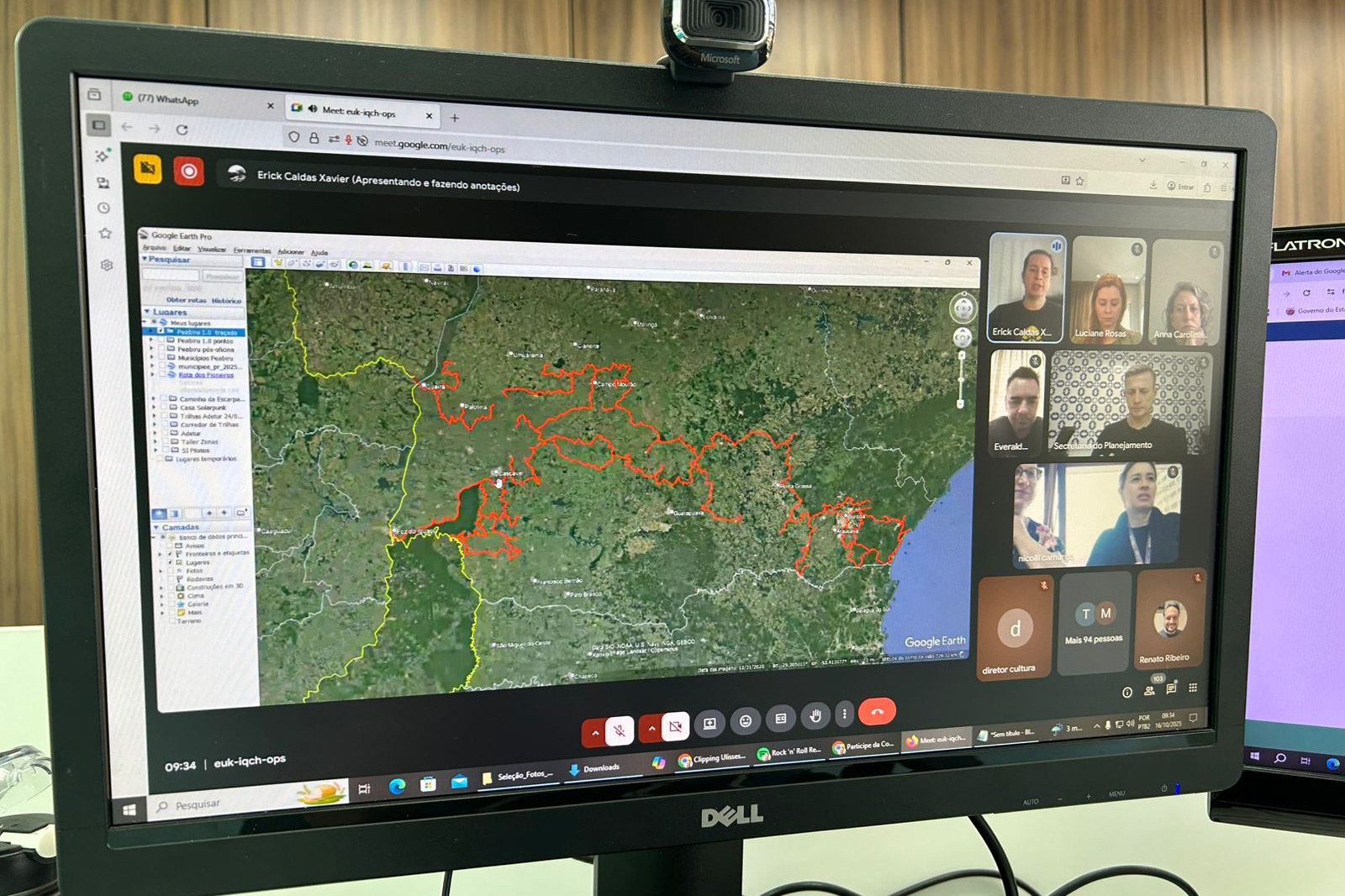Image resolution: width=1345 pixels, height=896 pixels.
Task: Open the Ferramentas menu in Google Earth
Action: (x=251, y=250)
